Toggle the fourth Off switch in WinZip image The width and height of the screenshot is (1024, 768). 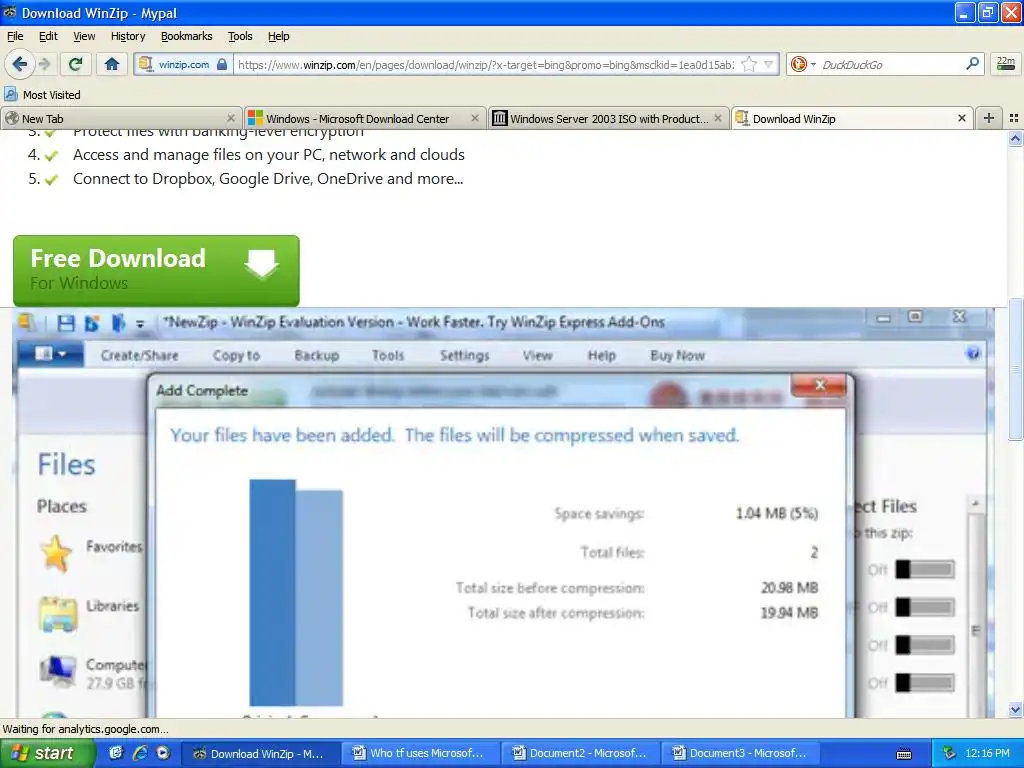(x=925, y=683)
